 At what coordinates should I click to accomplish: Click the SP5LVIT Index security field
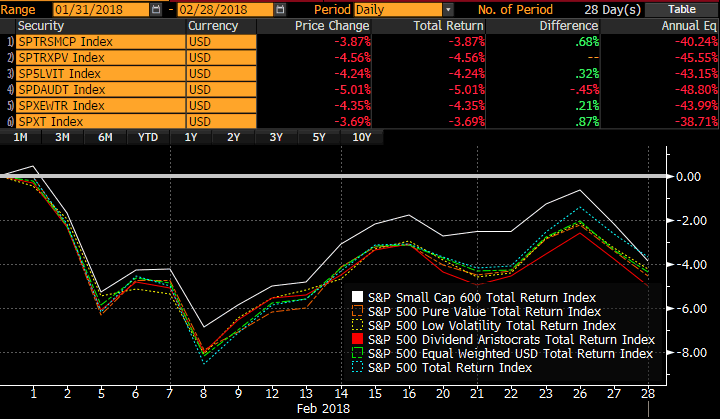click(101, 74)
